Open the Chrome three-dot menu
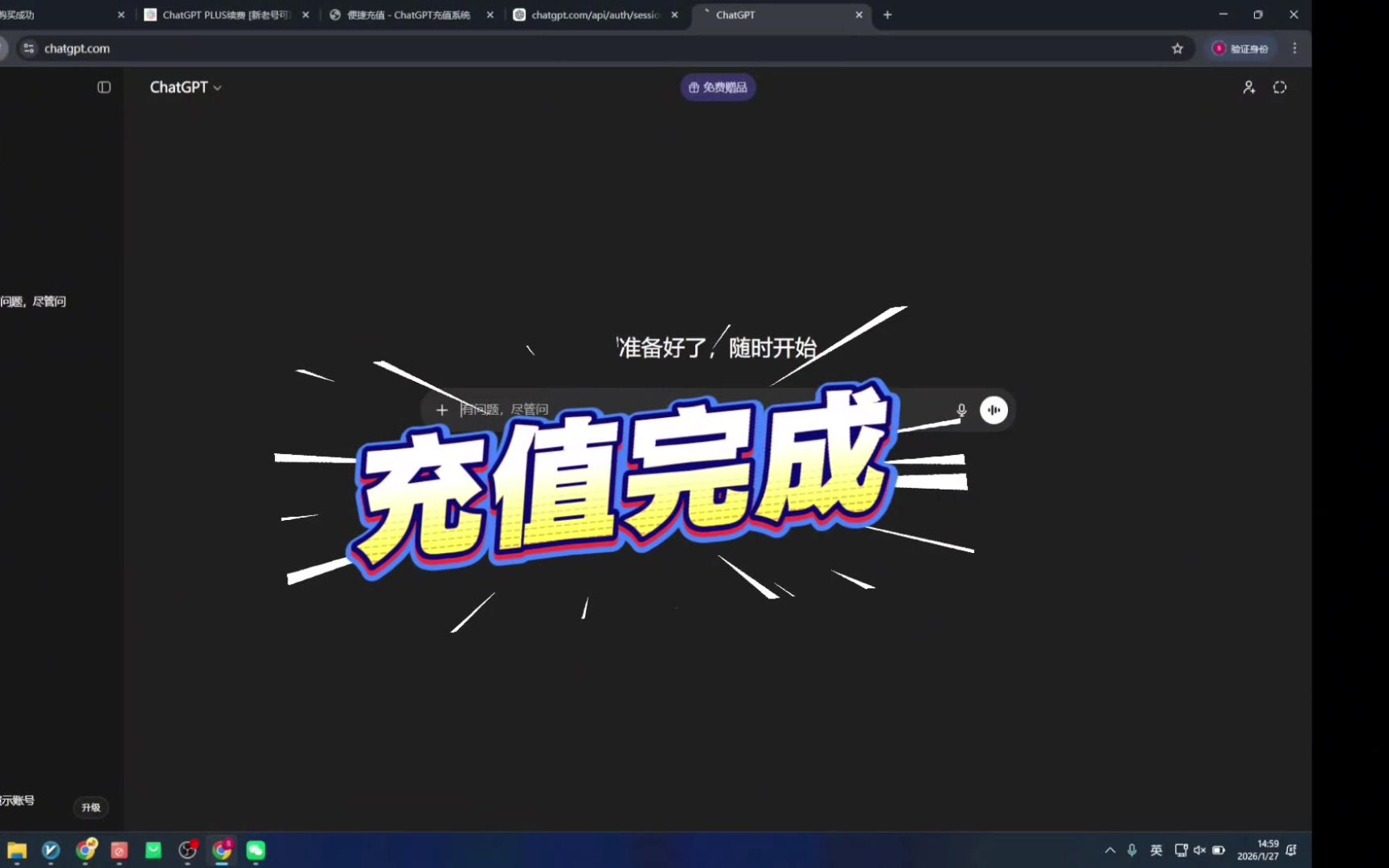The width and height of the screenshot is (1389, 868). (1294, 48)
